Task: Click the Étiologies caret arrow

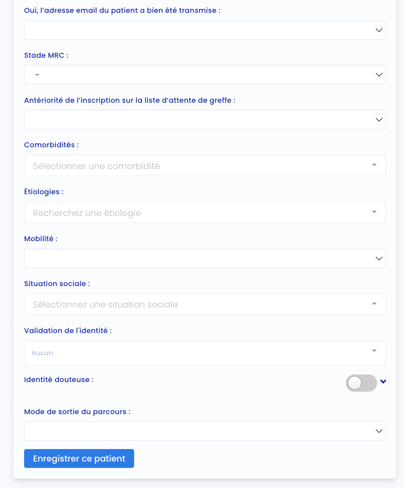Action: [374, 212]
